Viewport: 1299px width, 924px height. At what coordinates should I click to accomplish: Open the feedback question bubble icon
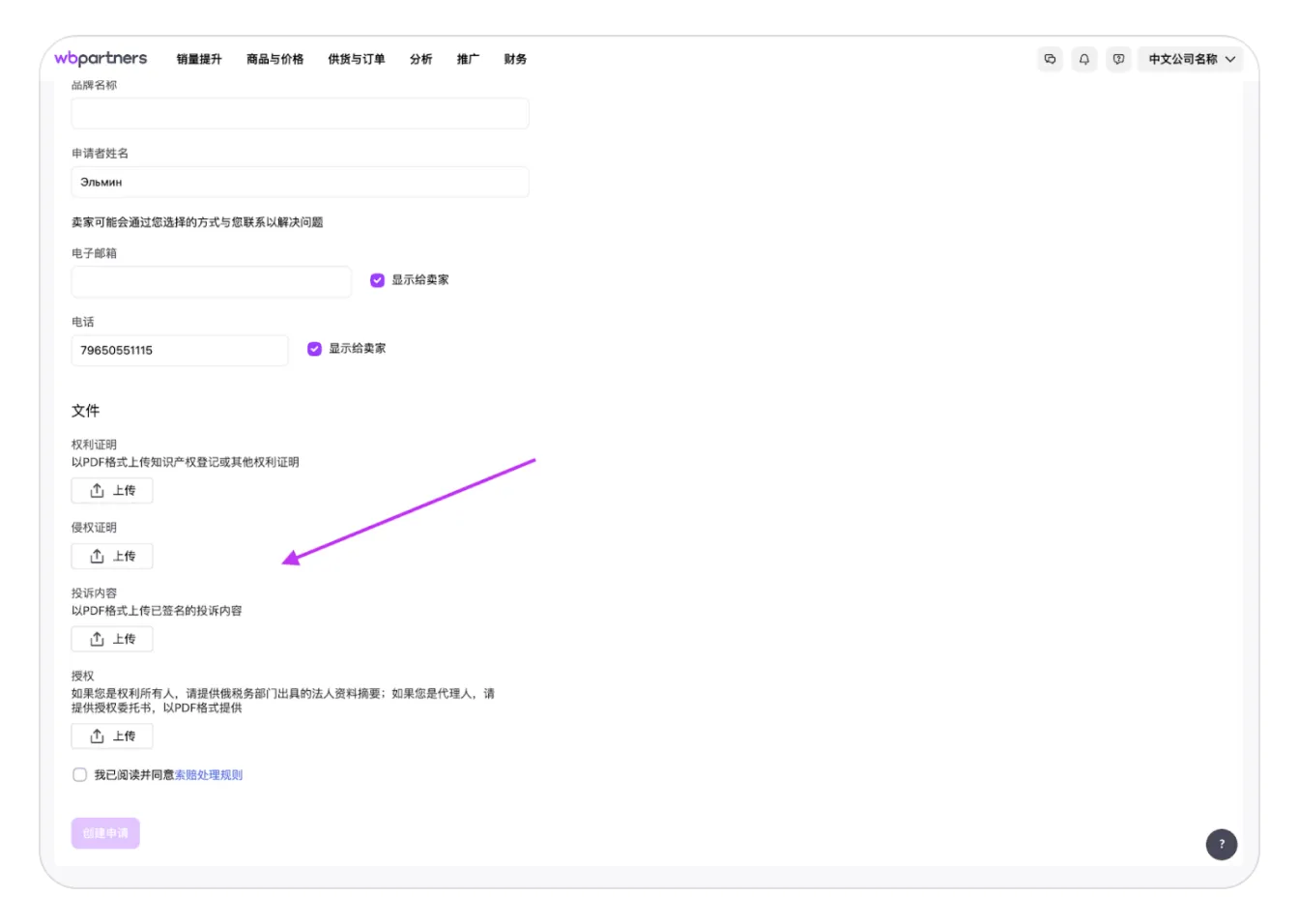1118,59
